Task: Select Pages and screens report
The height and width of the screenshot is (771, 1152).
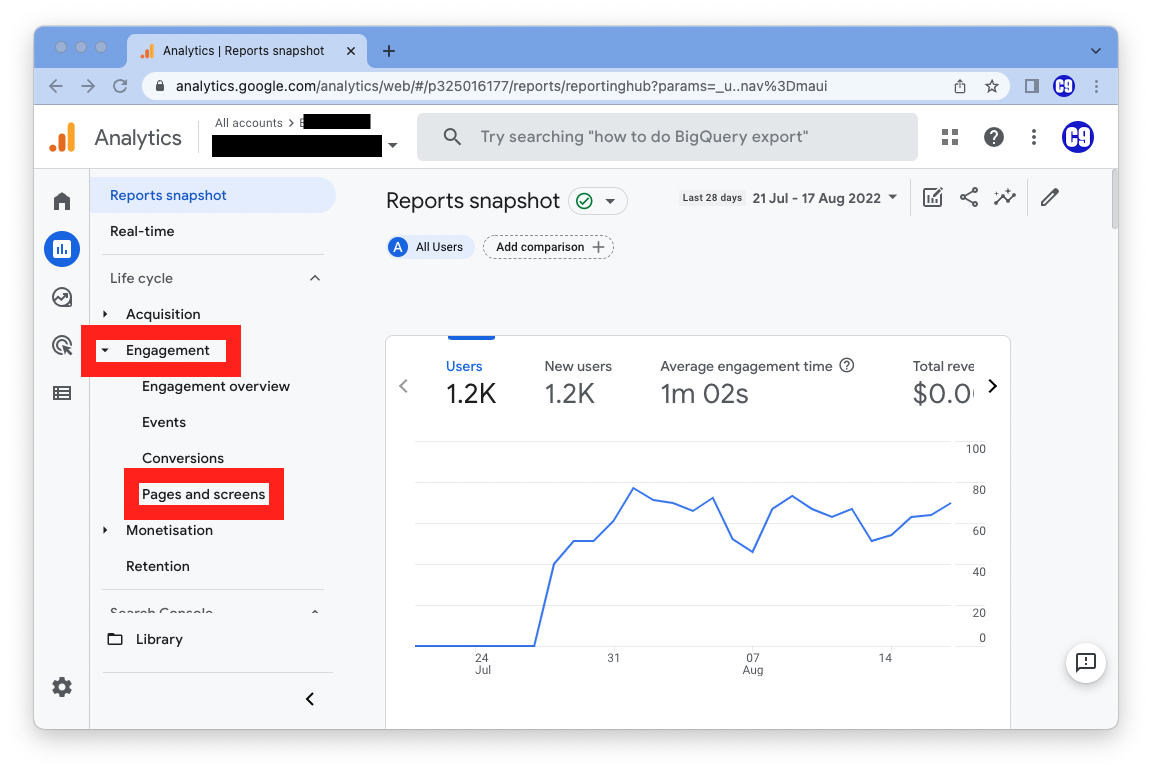Action: (204, 494)
